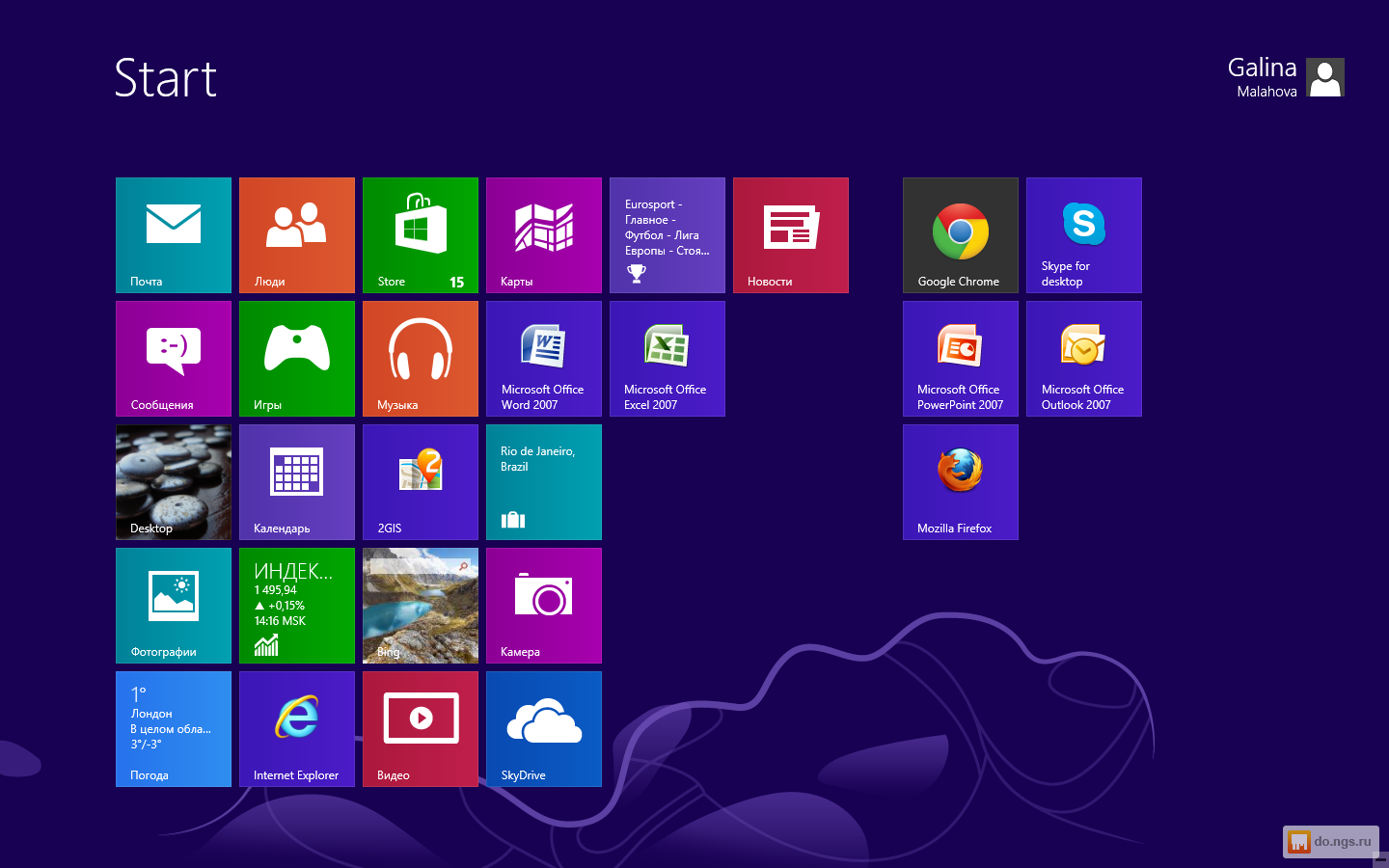
Task: Launch Skype for desktop
Action: [1084, 235]
